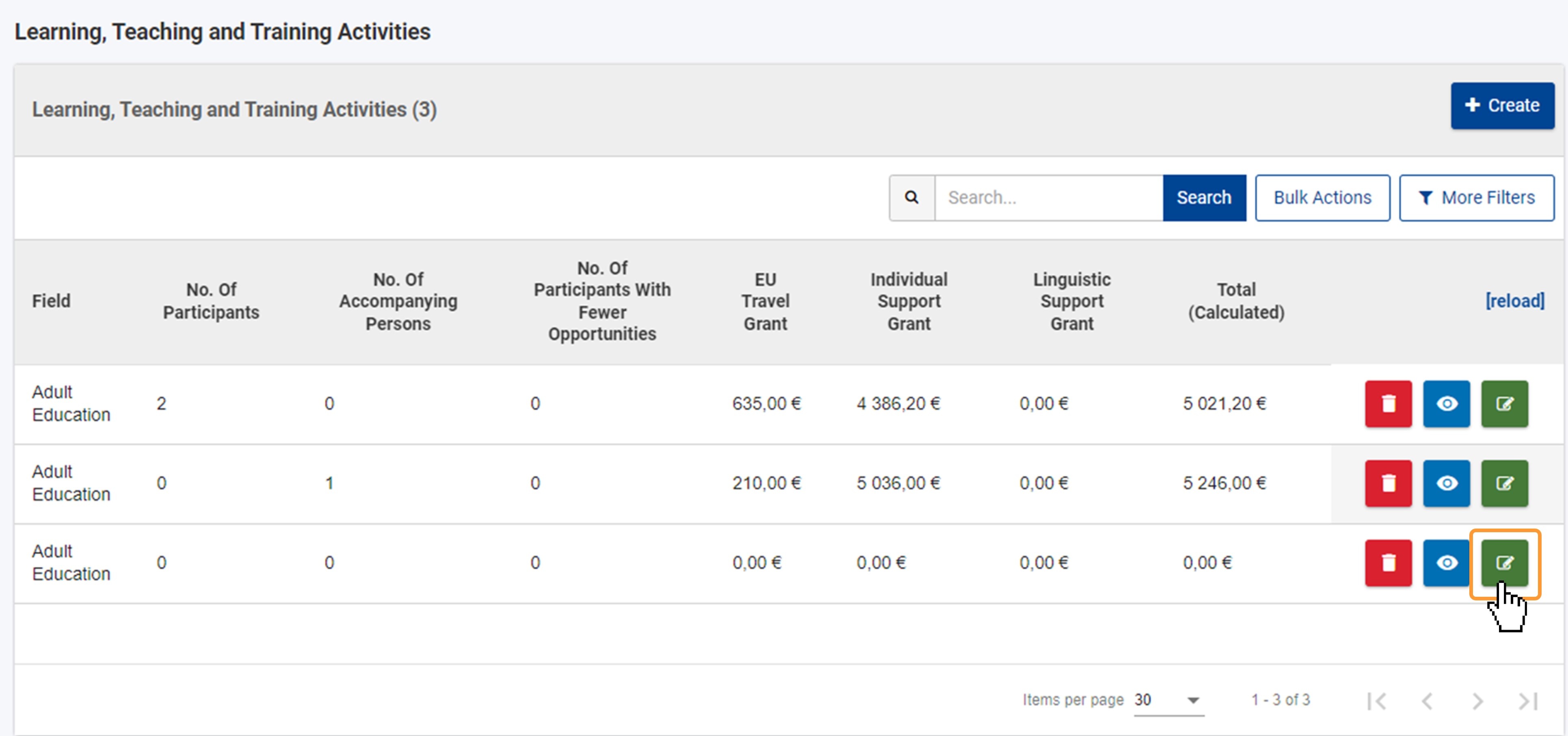Go to the previous page
The height and width of the screenshot is (736, 1568).
click(1427, 701)
